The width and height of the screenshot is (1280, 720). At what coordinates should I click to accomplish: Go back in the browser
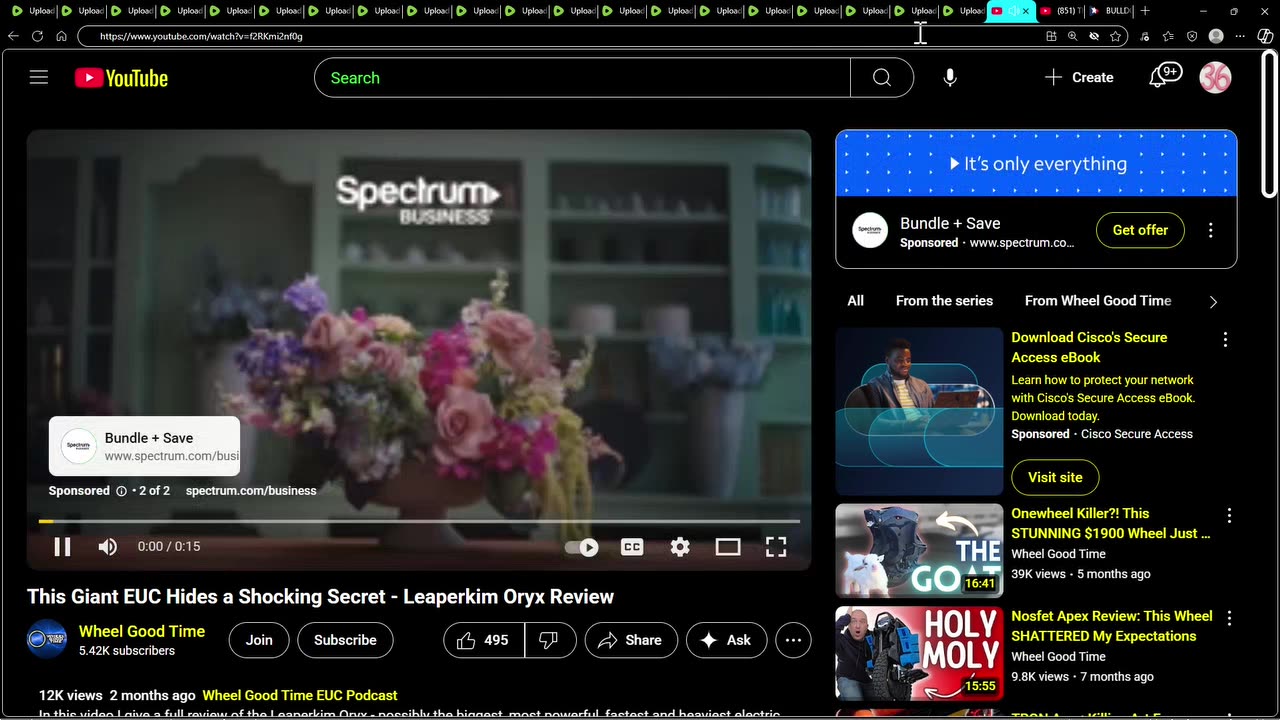pyautogui.click(x=13, y=36)
